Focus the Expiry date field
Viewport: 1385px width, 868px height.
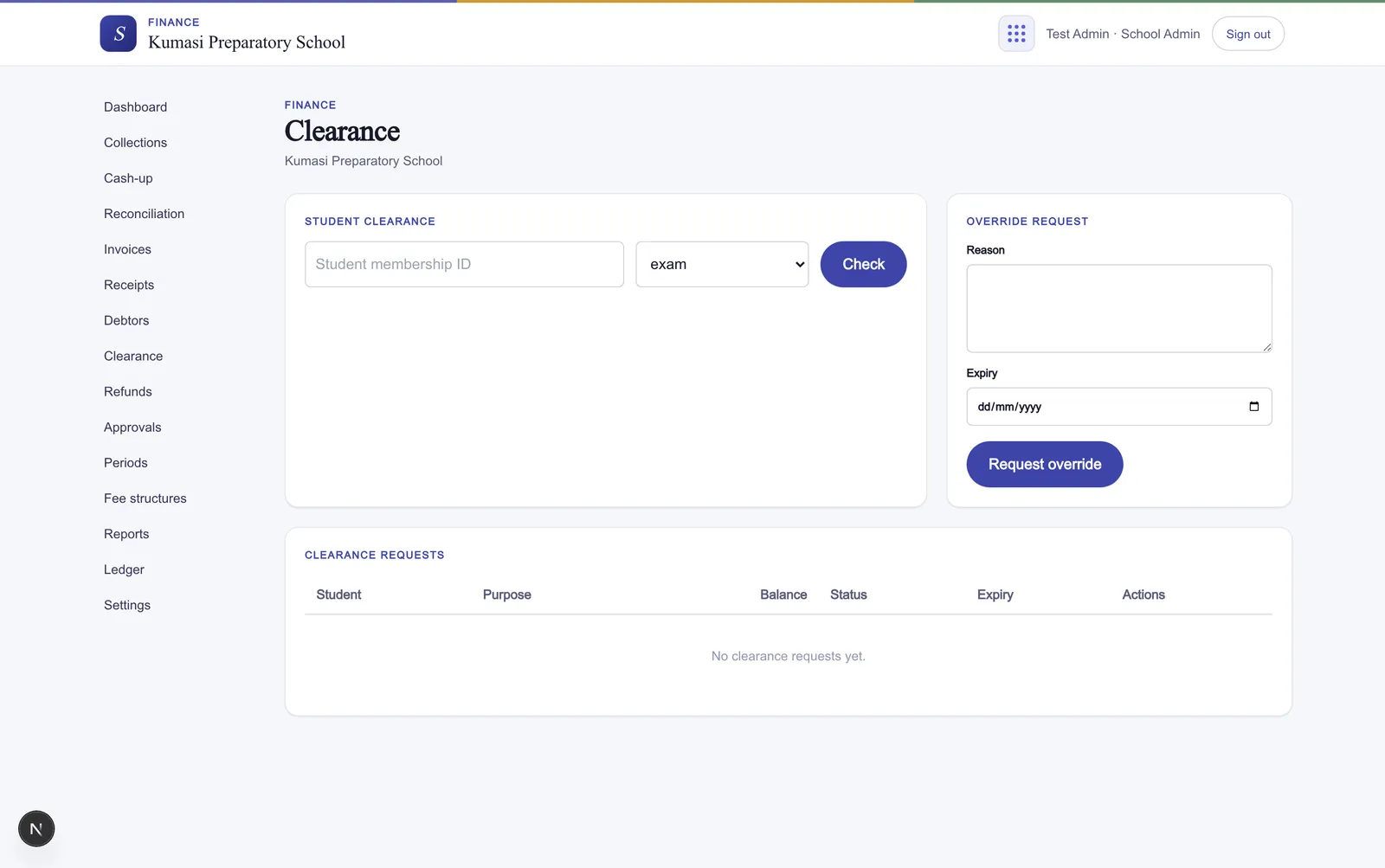(1118, 407)
